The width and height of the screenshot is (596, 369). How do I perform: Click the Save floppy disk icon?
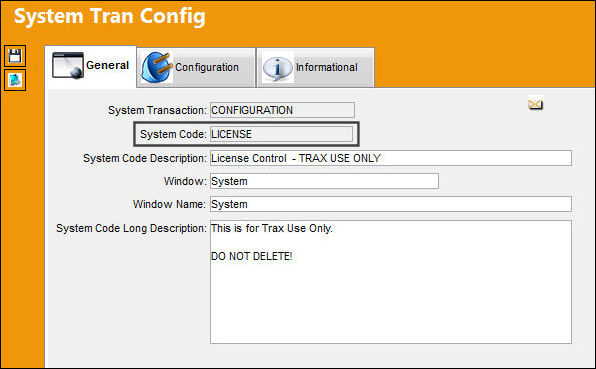coord(15,56)
